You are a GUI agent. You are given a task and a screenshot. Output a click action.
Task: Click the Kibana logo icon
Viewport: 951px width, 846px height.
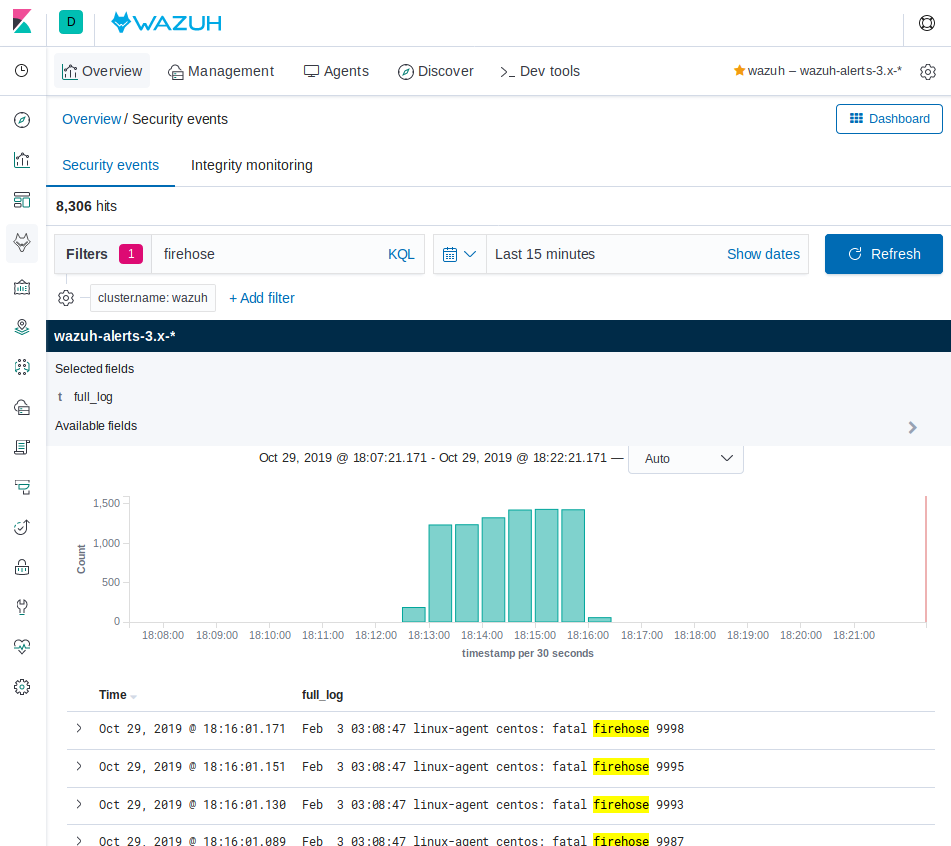point(22,22)
